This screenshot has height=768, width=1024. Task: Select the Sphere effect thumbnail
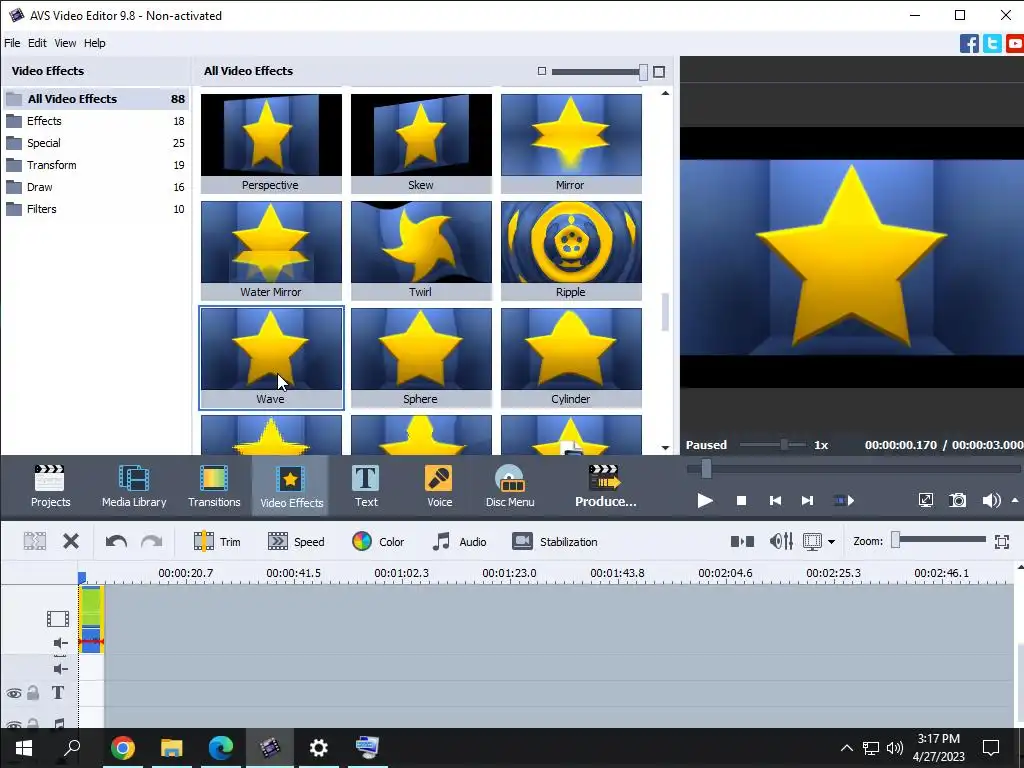tap(421, 357)
